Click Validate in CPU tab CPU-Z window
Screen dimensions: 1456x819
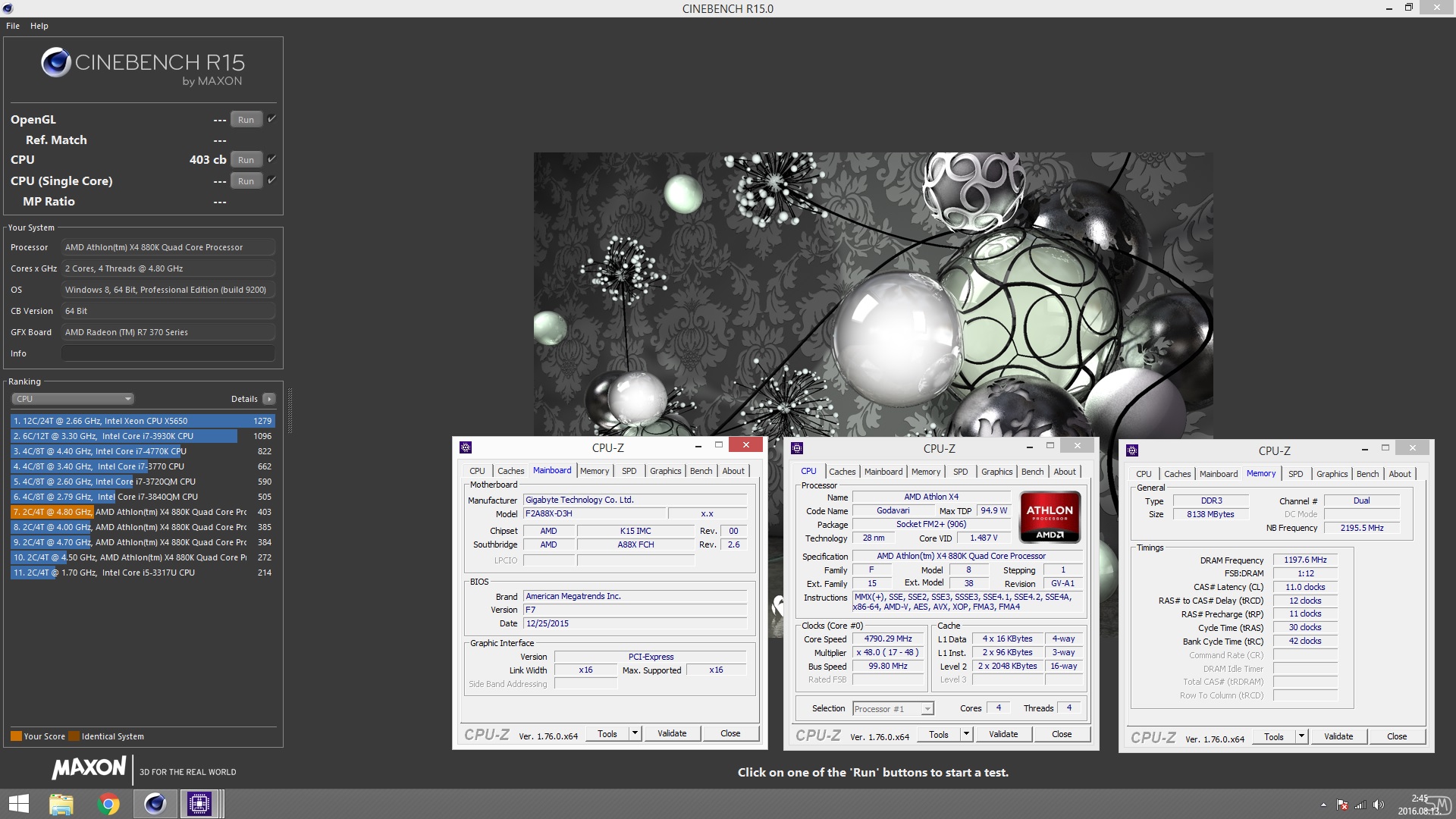point(1003,735)
